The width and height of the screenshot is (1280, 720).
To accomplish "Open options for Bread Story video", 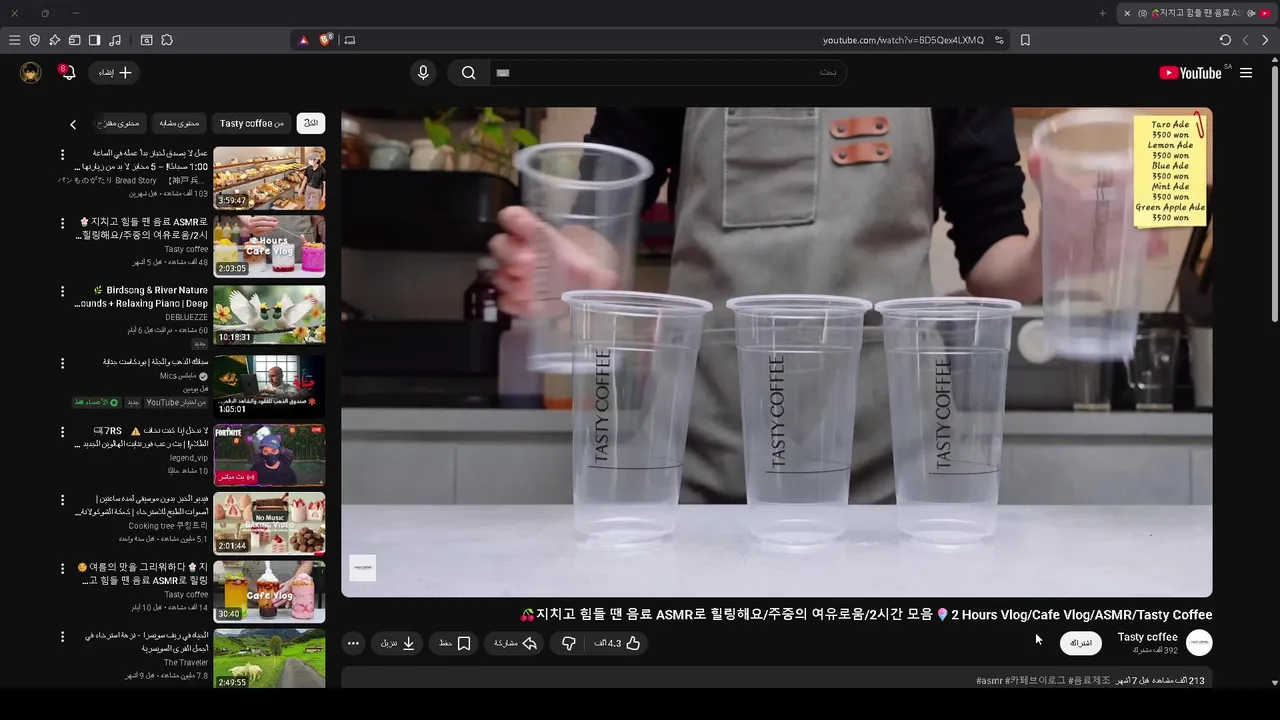I will (x=62, y=155).
